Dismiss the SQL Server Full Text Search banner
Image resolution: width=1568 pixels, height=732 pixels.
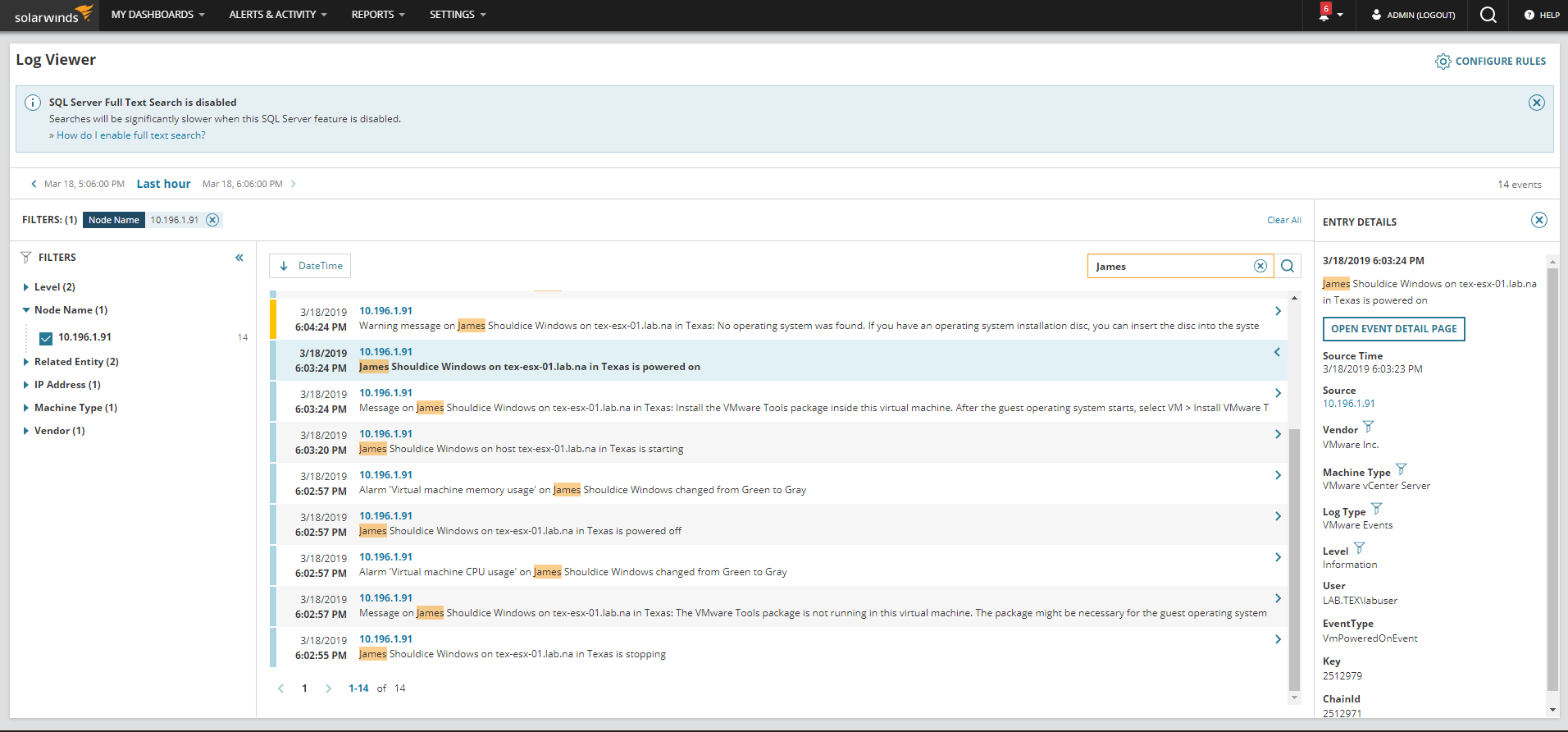click(1537, 103)
